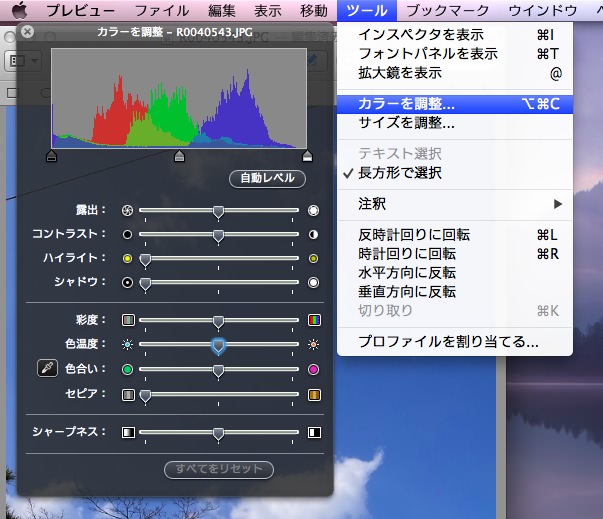Click the dark shadow icon beside シャドウ

[127, 283]
